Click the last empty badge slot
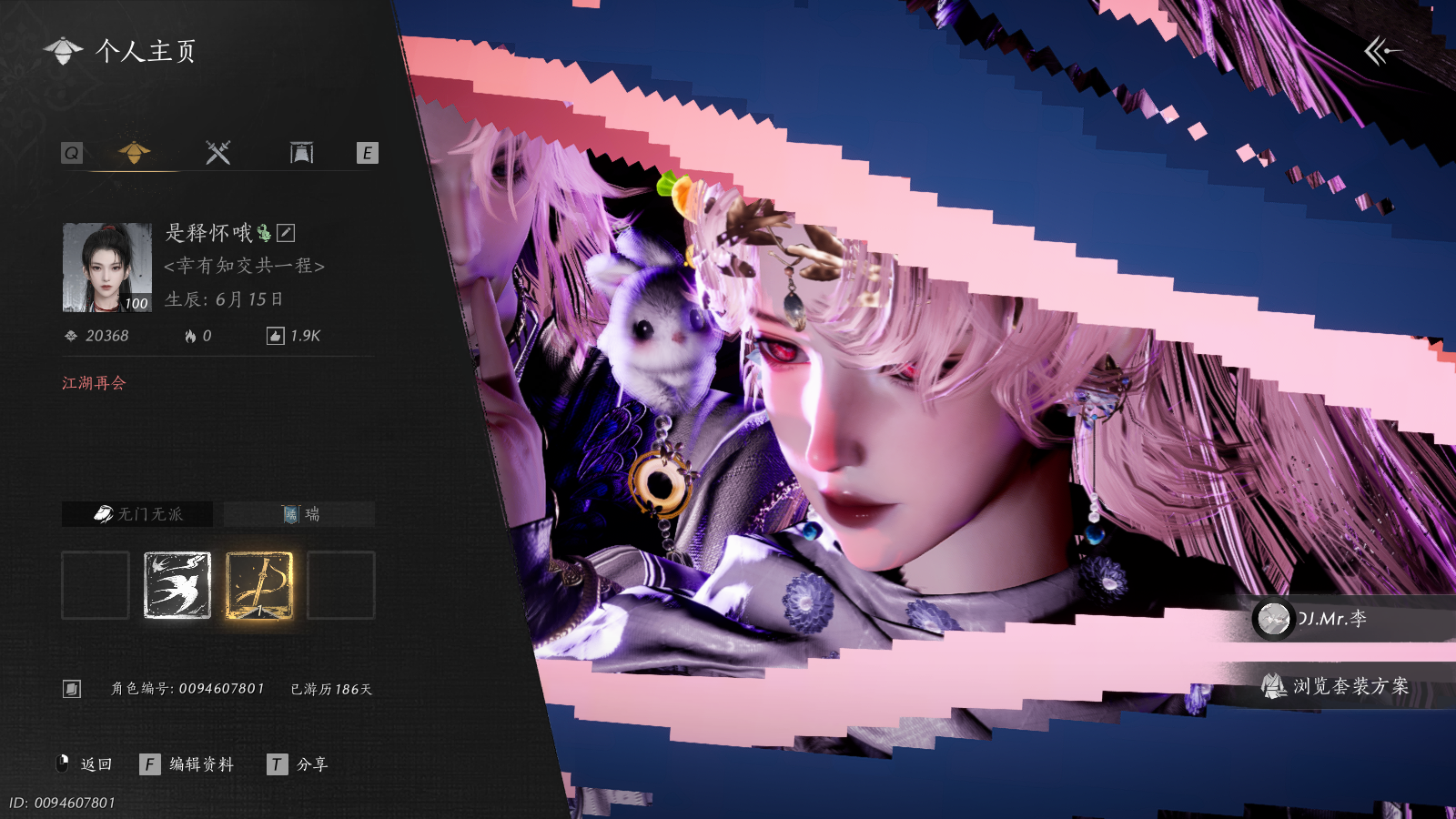1456x819 pixels. pos(341,585)
